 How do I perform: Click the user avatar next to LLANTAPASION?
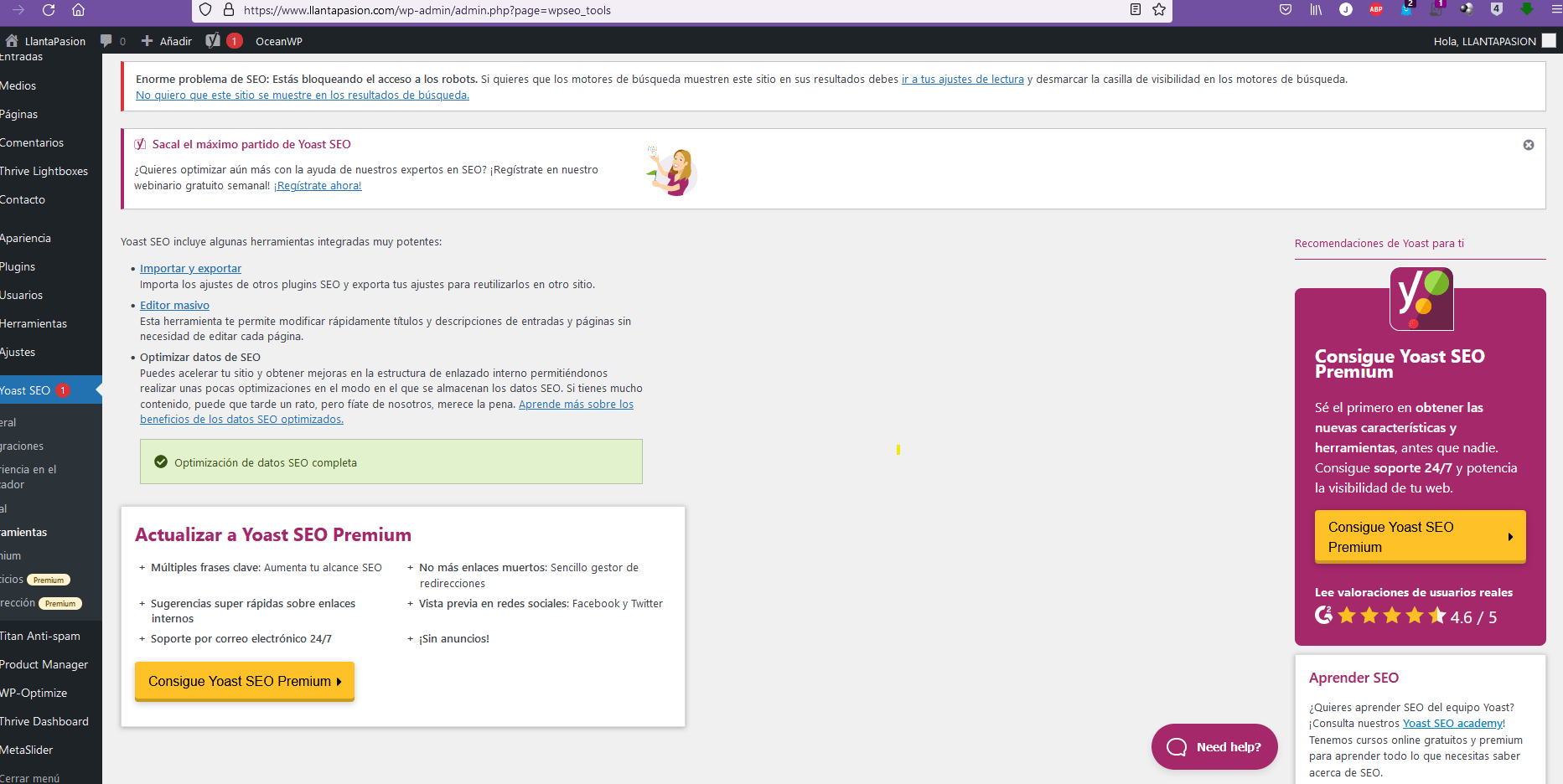point(1549,40)
